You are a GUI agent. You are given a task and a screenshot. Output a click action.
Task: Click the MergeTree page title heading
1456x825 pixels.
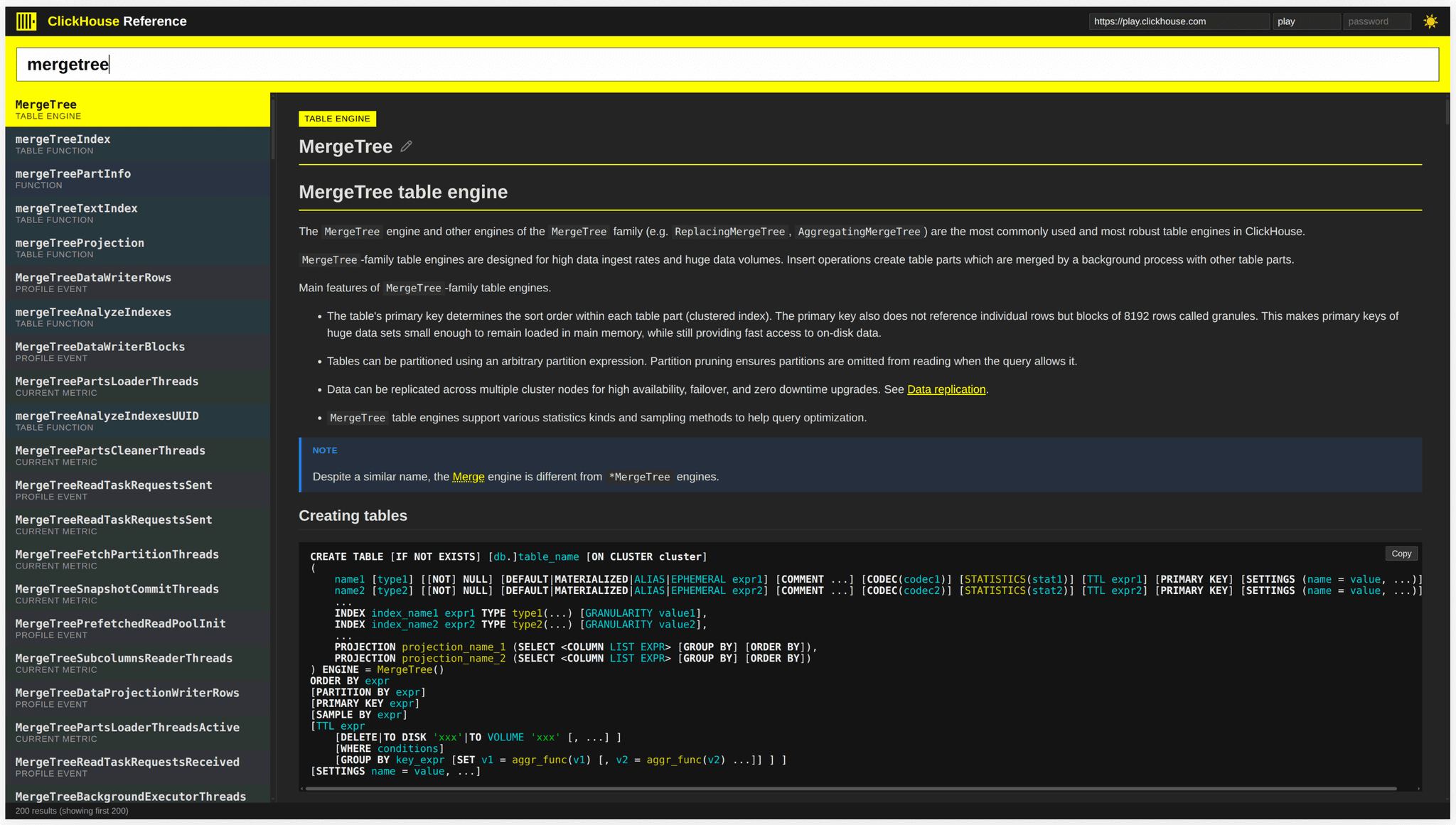pos(346,146)
